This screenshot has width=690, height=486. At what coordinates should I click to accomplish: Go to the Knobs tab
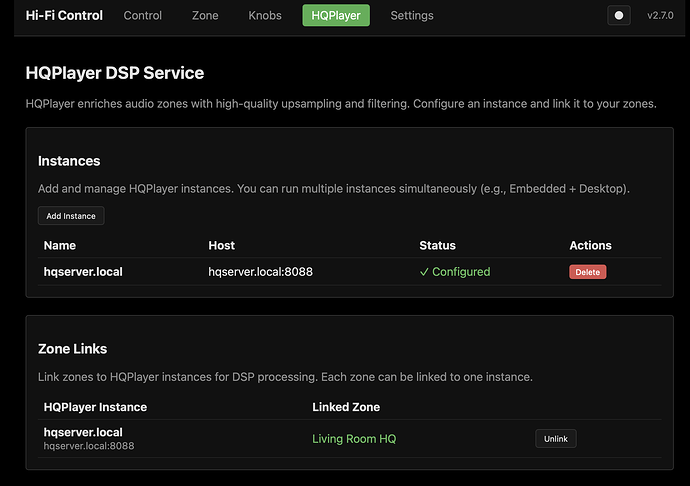tap(264, 16)
